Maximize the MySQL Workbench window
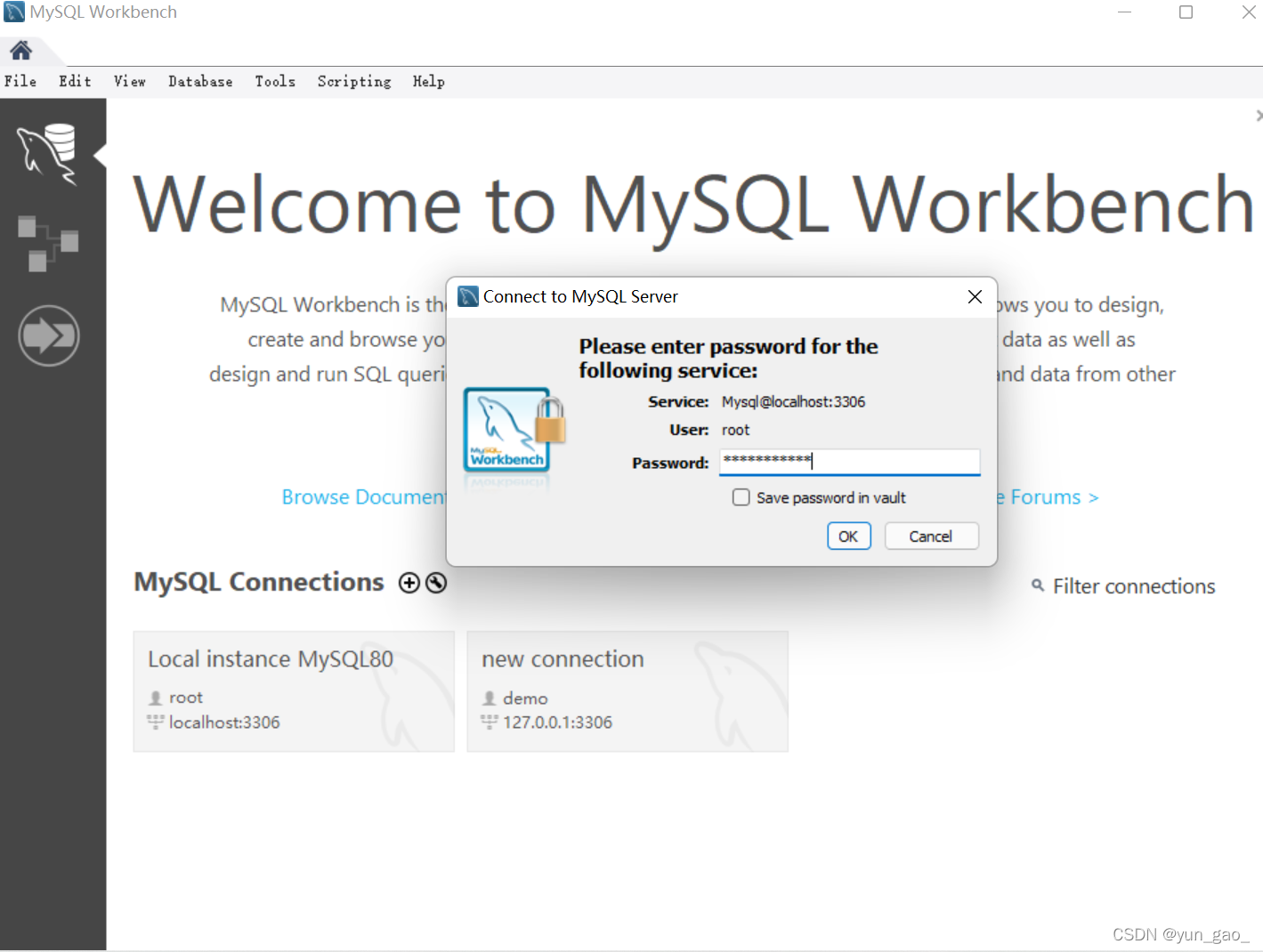Viewport: 1263px width, 952px height. (x=1186, y=12)
